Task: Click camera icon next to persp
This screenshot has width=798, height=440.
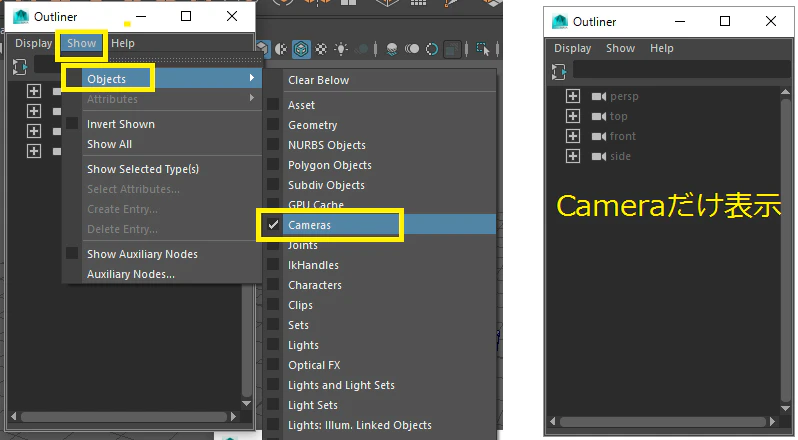Action: coord(599,96)
